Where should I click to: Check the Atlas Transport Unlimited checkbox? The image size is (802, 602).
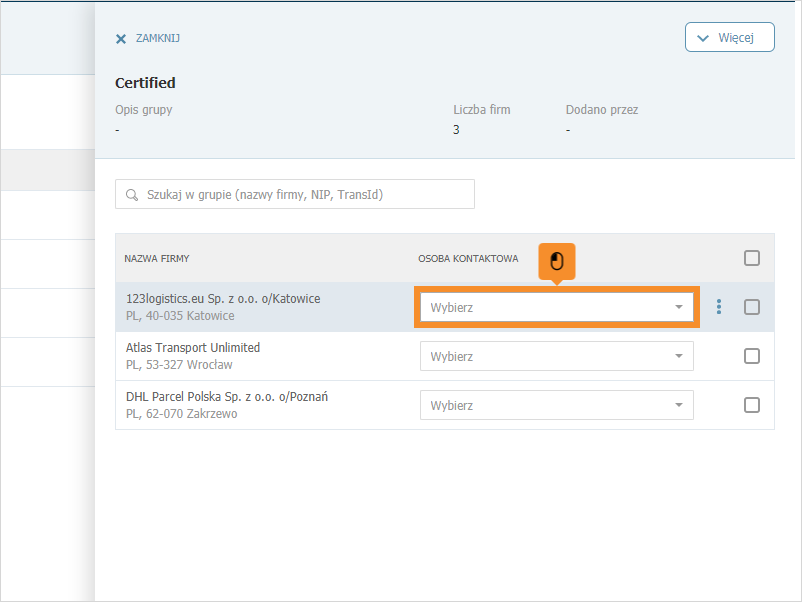point(751,356)
